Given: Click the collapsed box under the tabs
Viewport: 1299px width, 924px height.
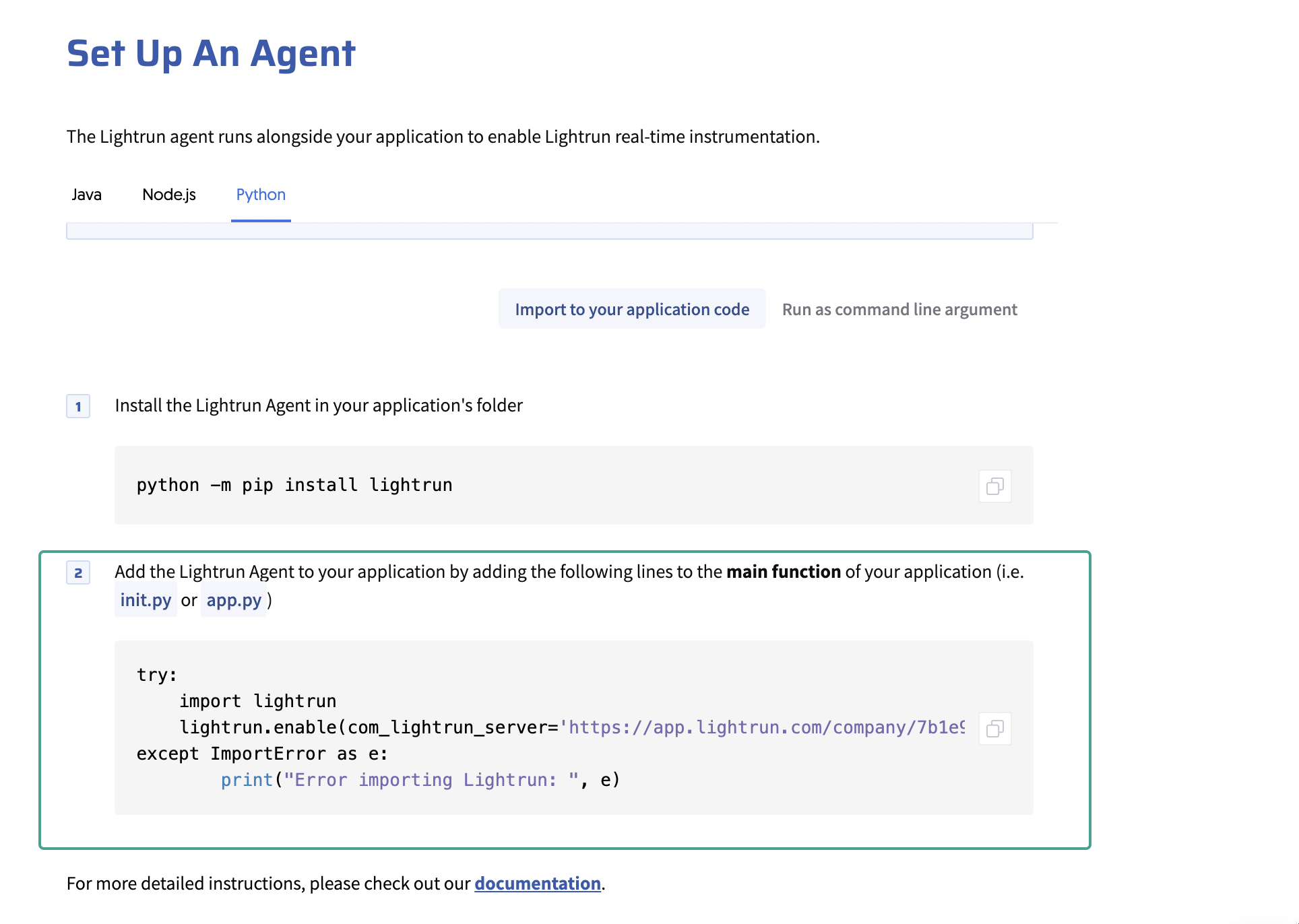Looking at the screenshot, I should pyautogui.click(x=549, y=232).
